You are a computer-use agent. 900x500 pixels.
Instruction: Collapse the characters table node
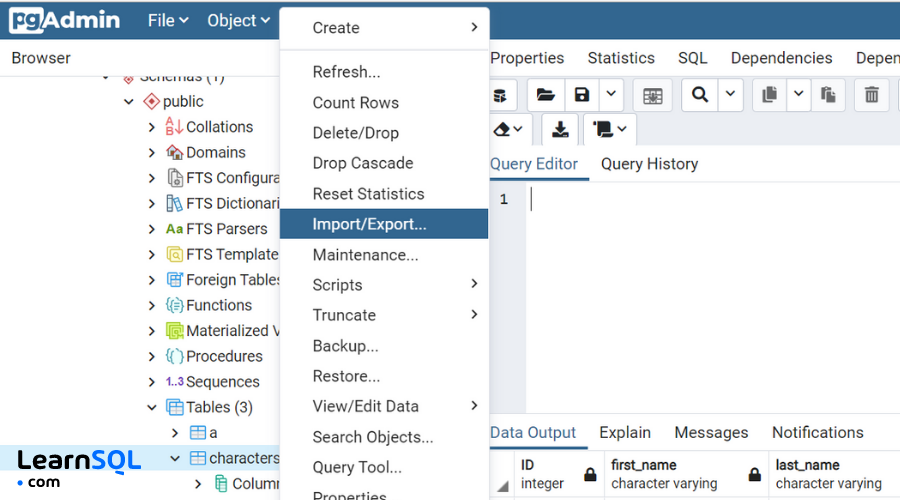click(175, 459)
